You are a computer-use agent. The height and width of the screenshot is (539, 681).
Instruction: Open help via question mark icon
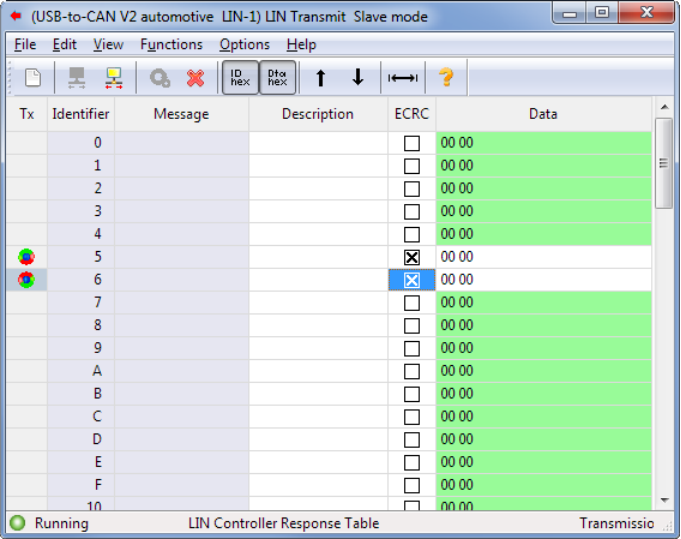click(x=446, y=78)
